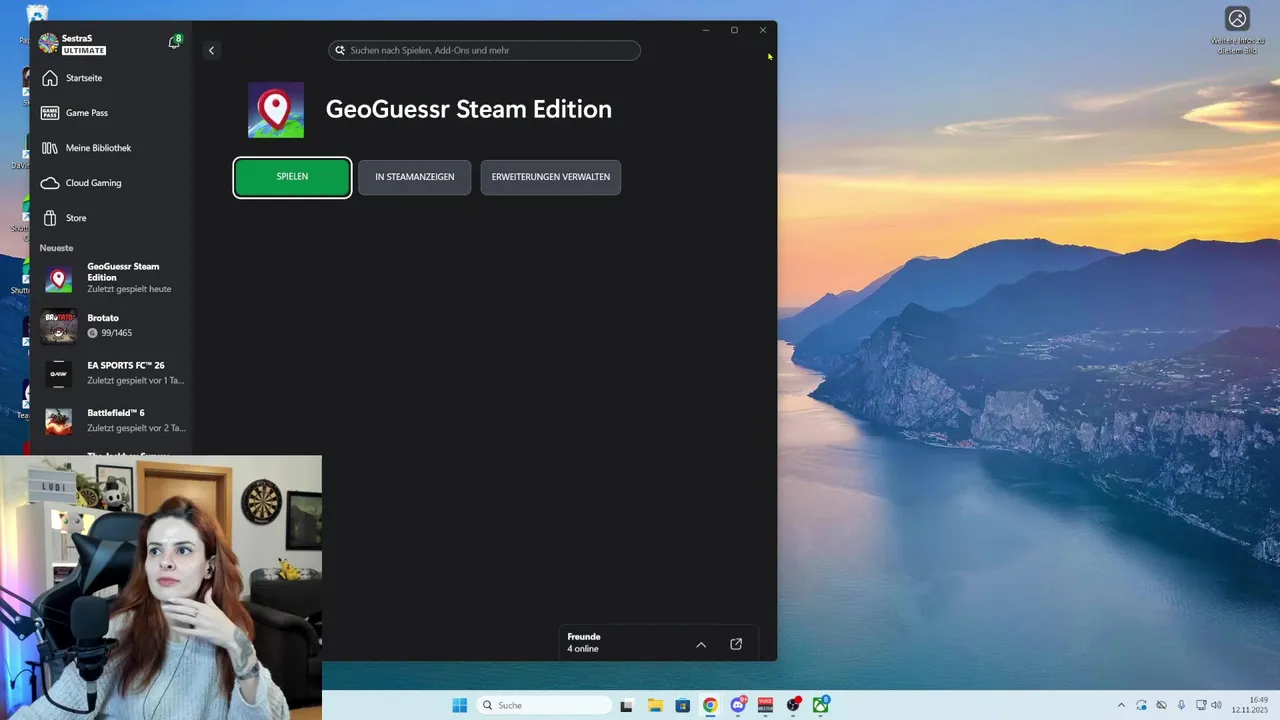Viewport: 1280px width, 720px height.
Task: Click the taskbar Suche search box
Action: click(x=544, y=705)
